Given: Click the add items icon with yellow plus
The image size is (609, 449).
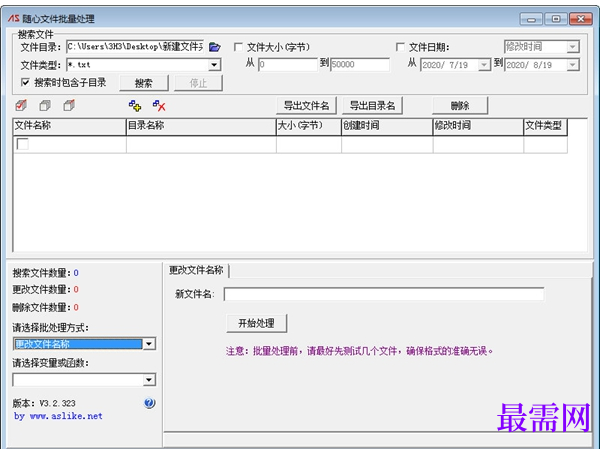Looking at the screenshot, I should pyautogui.click(x=135, y=105).
